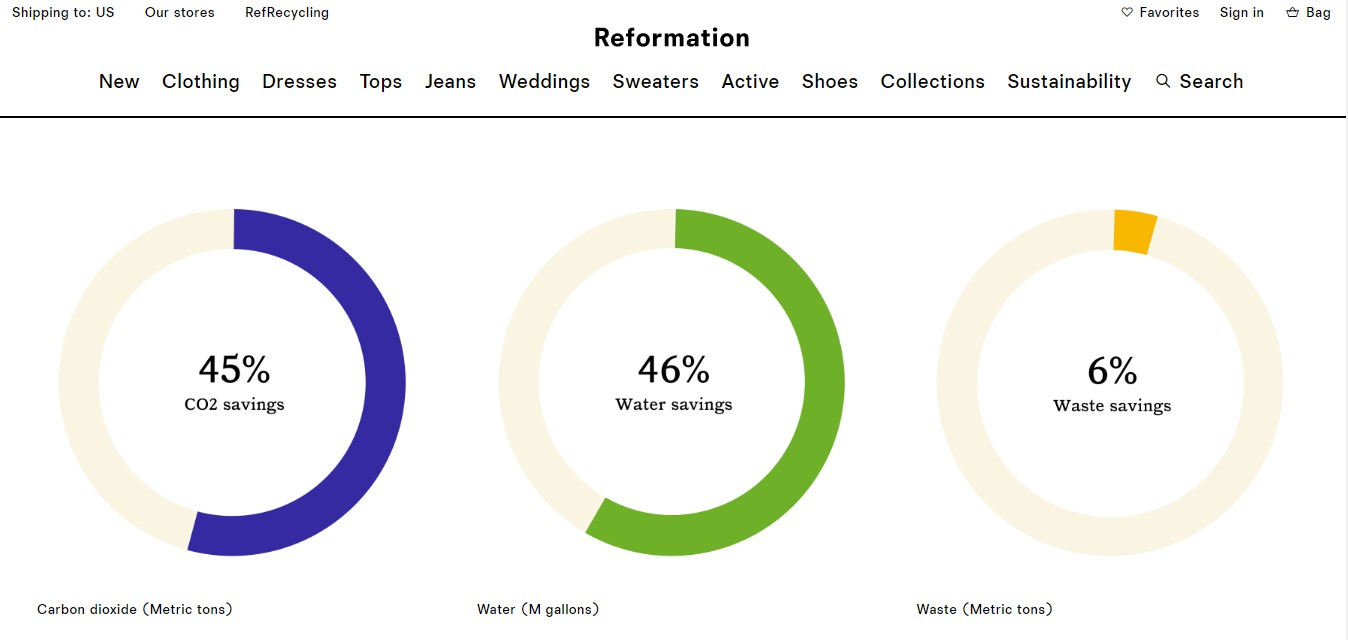The image size is (1348, 640).
Task: Open the shopping Bag icon
Action: click(1292, 13)
